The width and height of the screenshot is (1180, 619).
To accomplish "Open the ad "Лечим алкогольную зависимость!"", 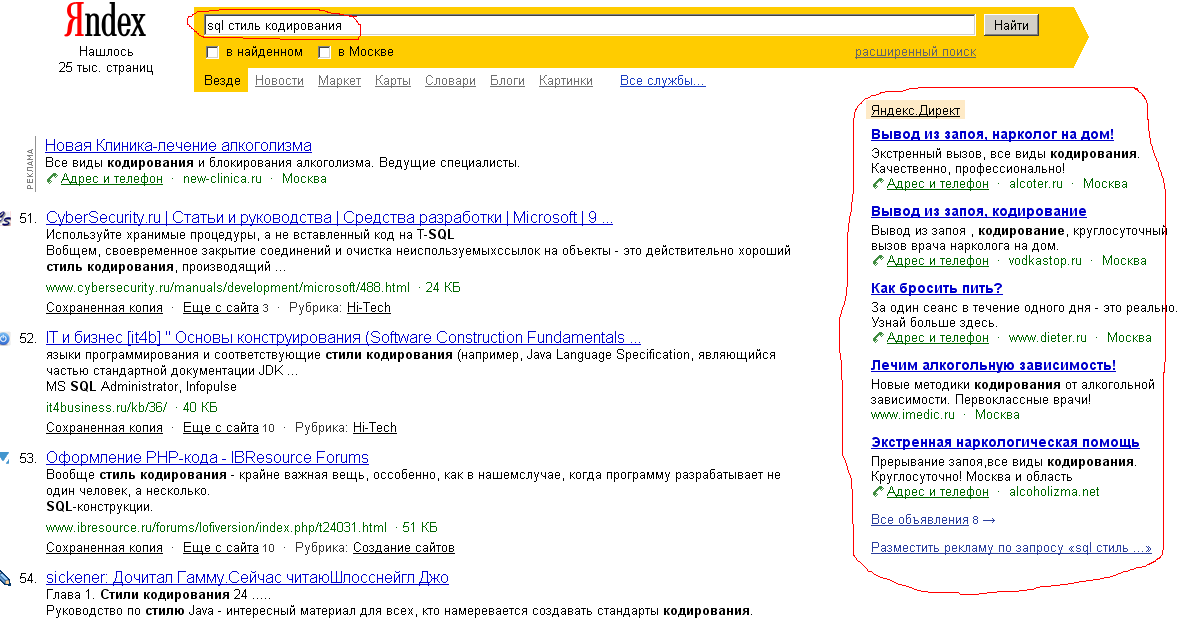I will tap(993, 366).
